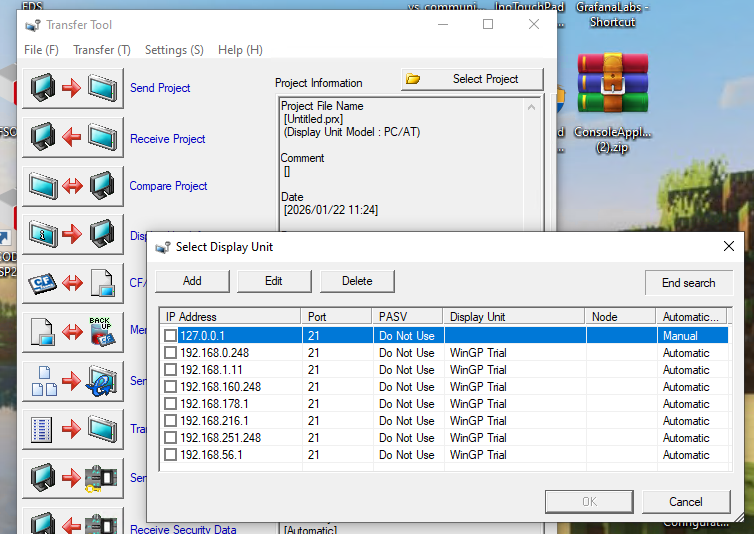
Task: Click the CF Card transfer icon
Action: [x=74, y=283]
